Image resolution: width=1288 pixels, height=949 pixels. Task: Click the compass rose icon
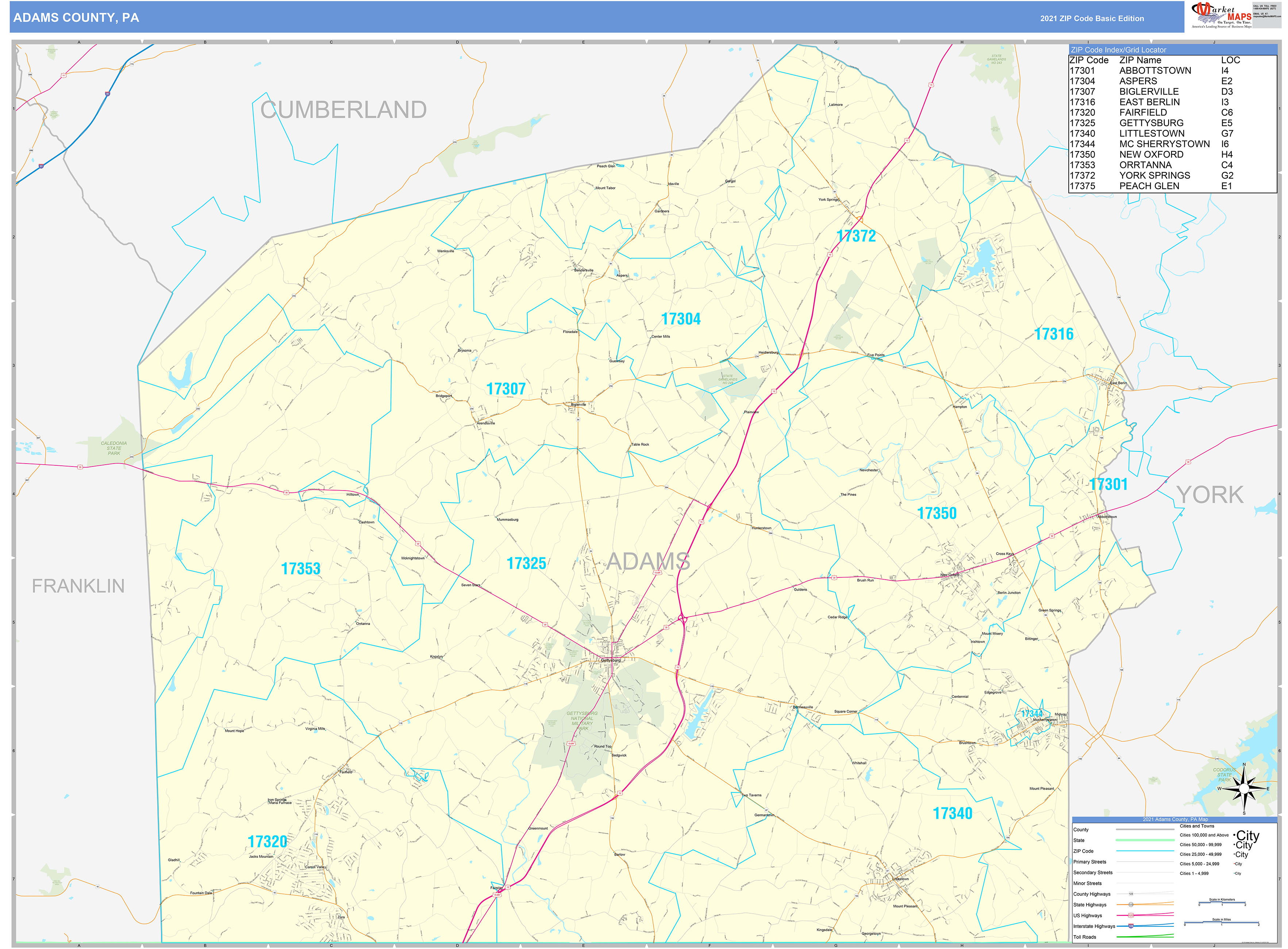(x=1244, y=789)
